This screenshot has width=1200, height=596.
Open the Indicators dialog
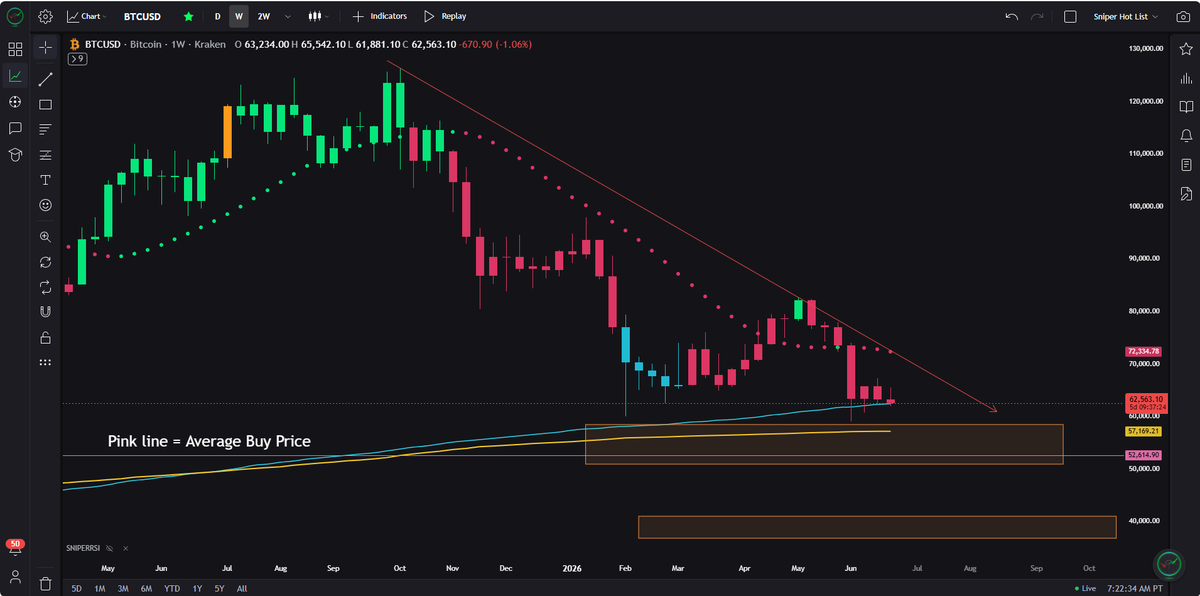[379, 16]
